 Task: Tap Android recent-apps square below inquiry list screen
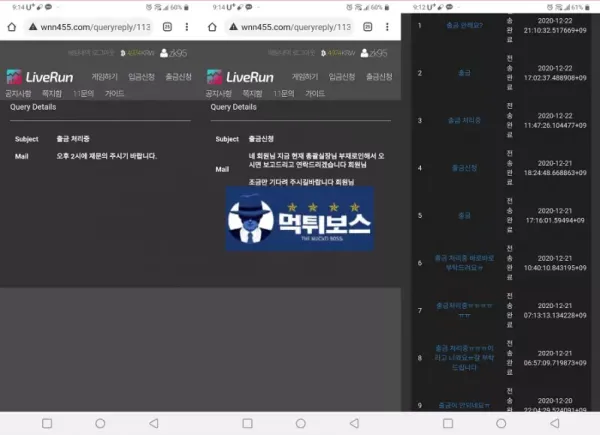click(x=448, y=423)
